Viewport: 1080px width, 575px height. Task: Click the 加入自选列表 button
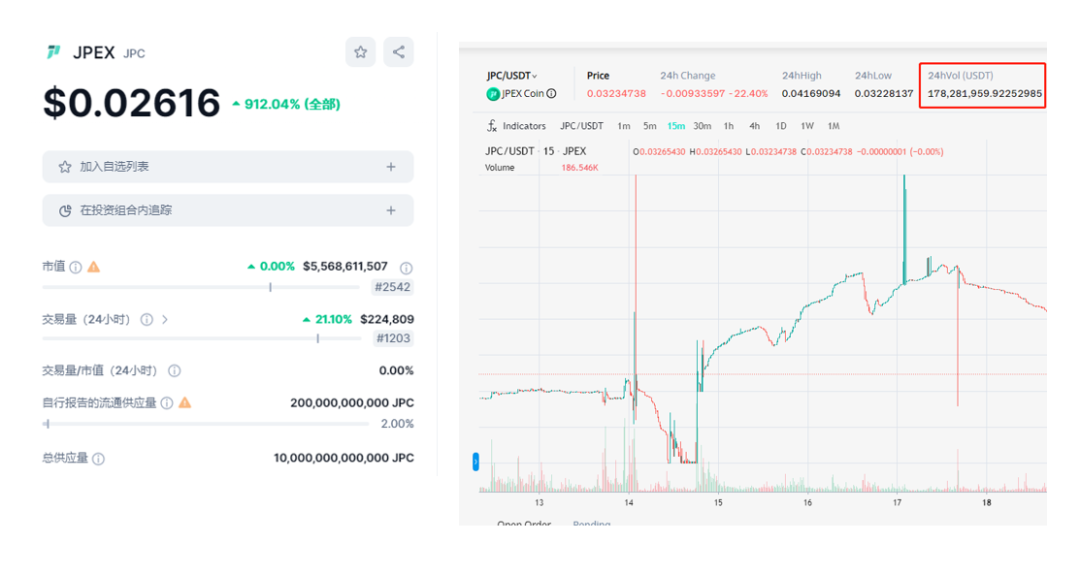click(x=227, y=167)
